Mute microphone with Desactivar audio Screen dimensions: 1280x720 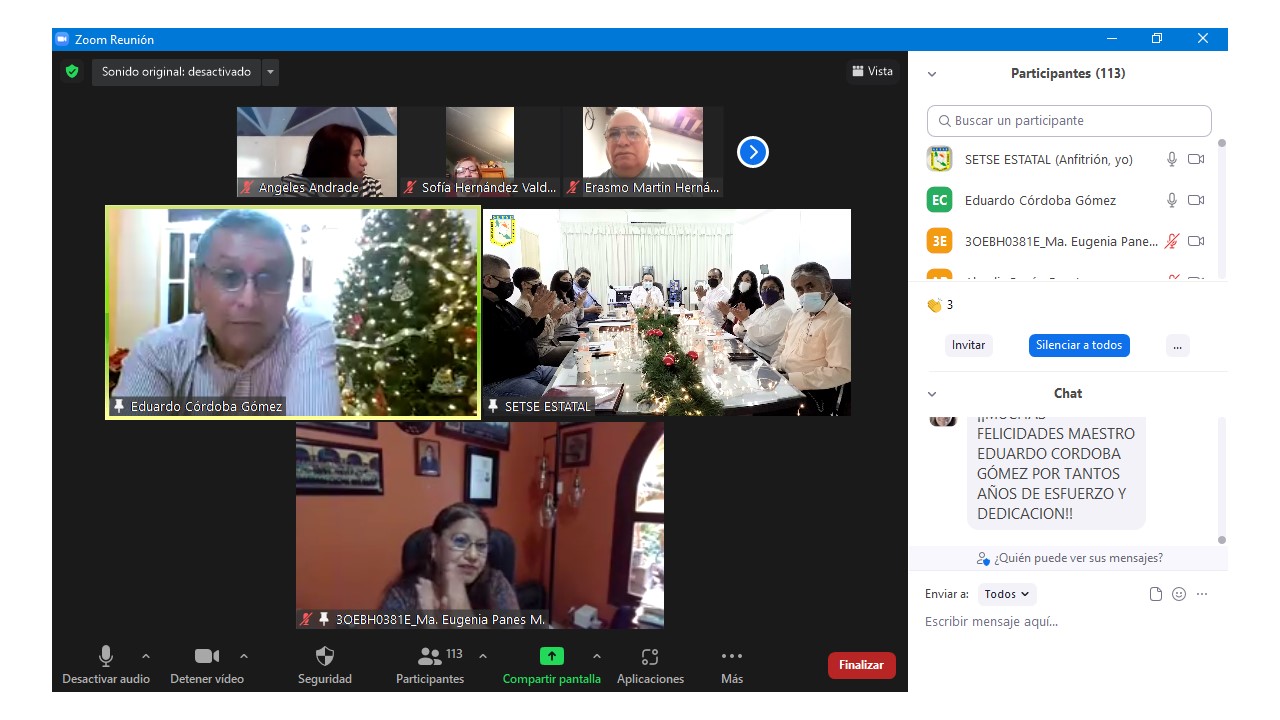(x=106, y=657)
